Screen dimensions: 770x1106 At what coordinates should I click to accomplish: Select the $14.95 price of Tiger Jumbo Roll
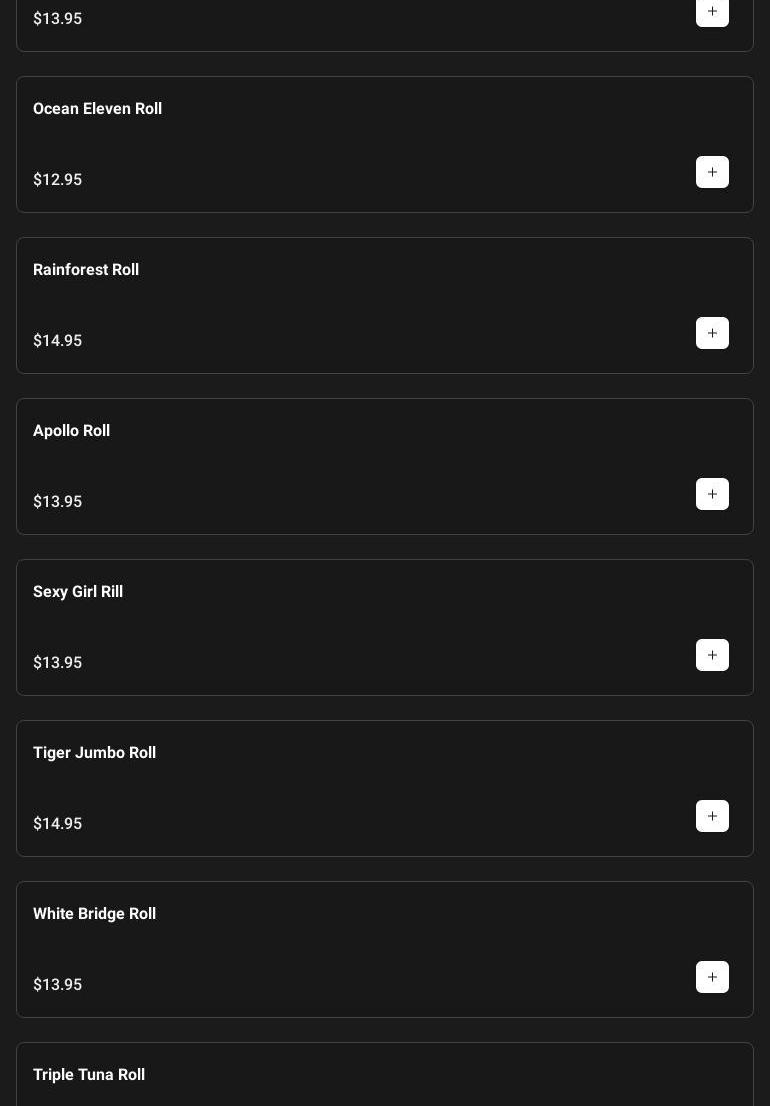click(x=58, y=824)
